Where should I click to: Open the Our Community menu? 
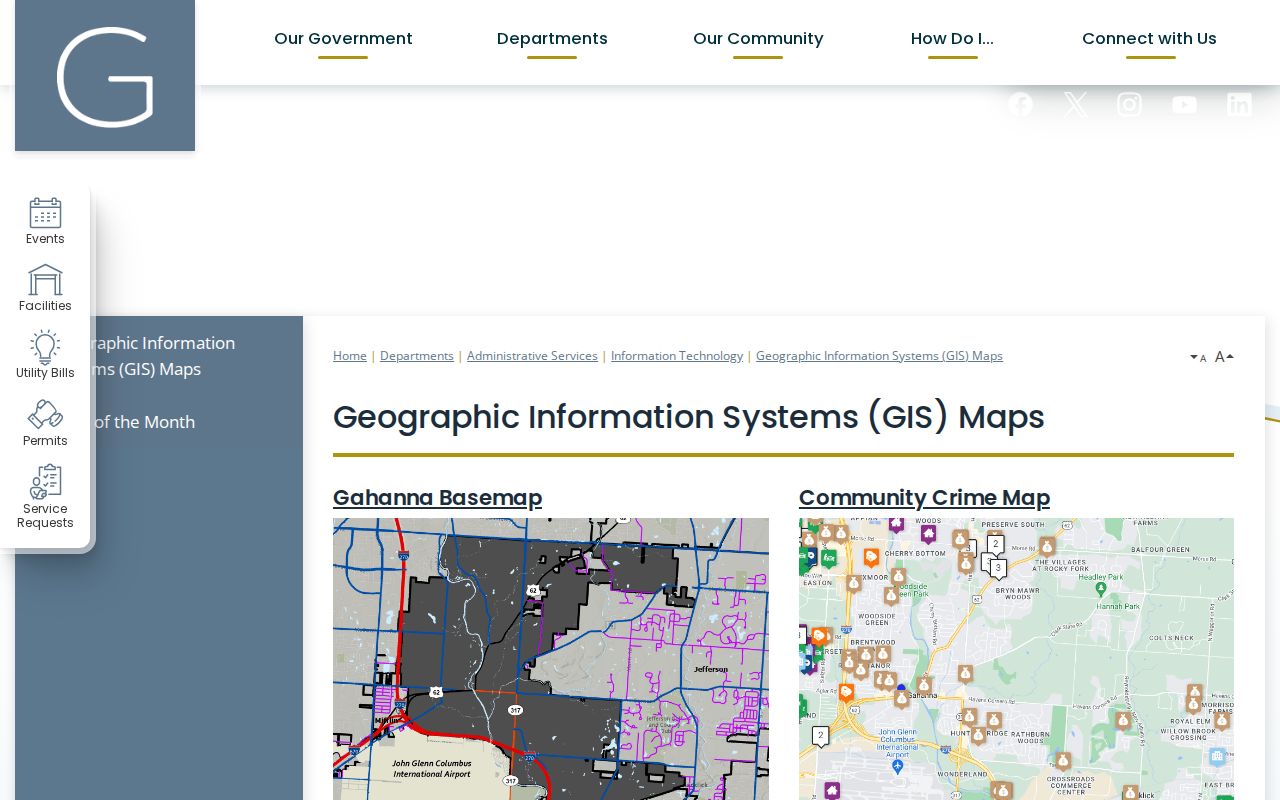(x=758, y=39)
